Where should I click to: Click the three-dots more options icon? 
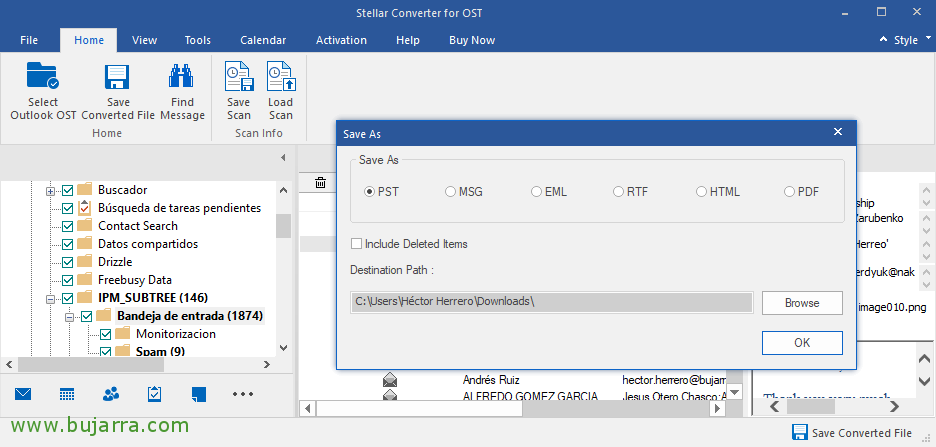point(243,394)
